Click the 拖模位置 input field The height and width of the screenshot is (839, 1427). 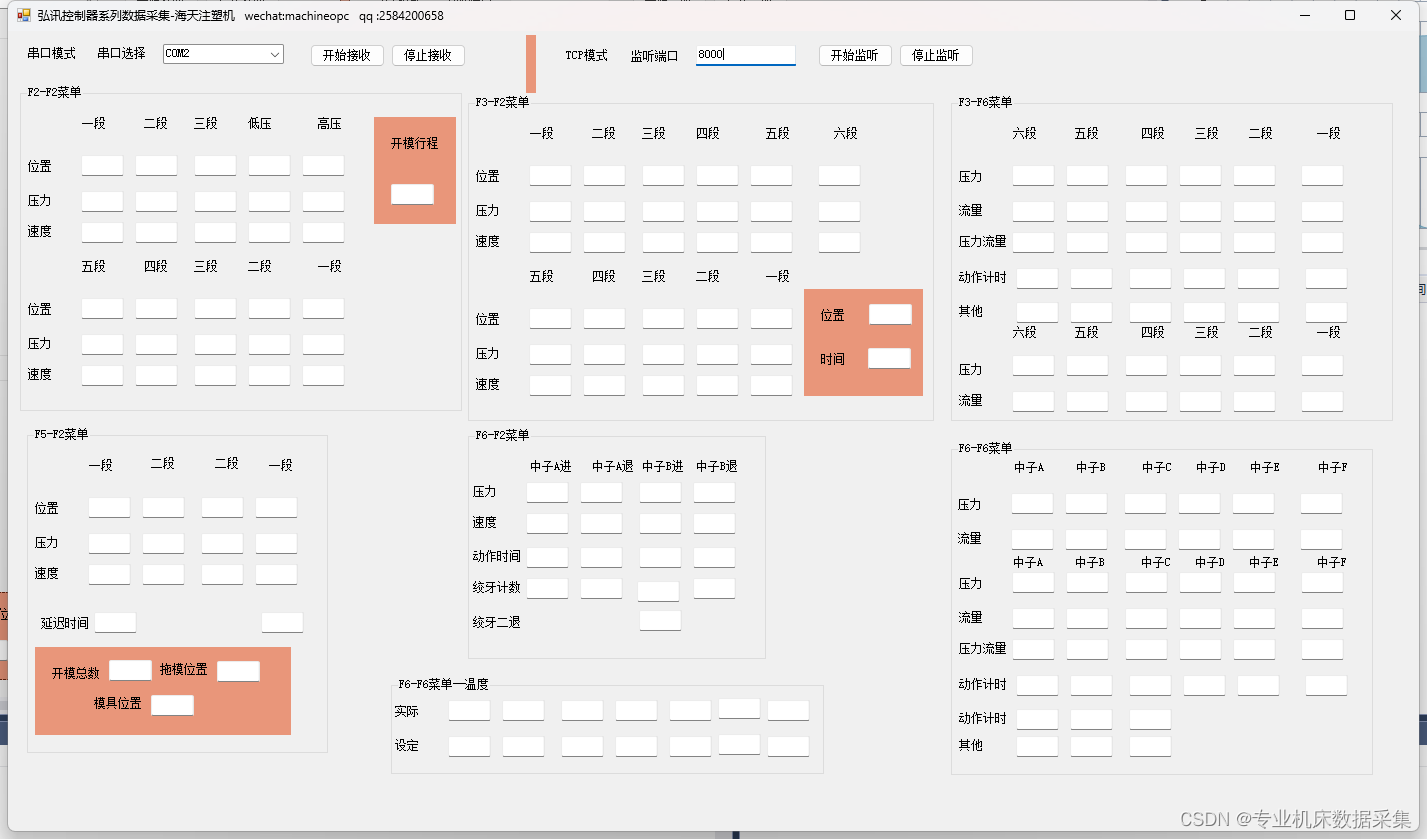tap(238, 671)
